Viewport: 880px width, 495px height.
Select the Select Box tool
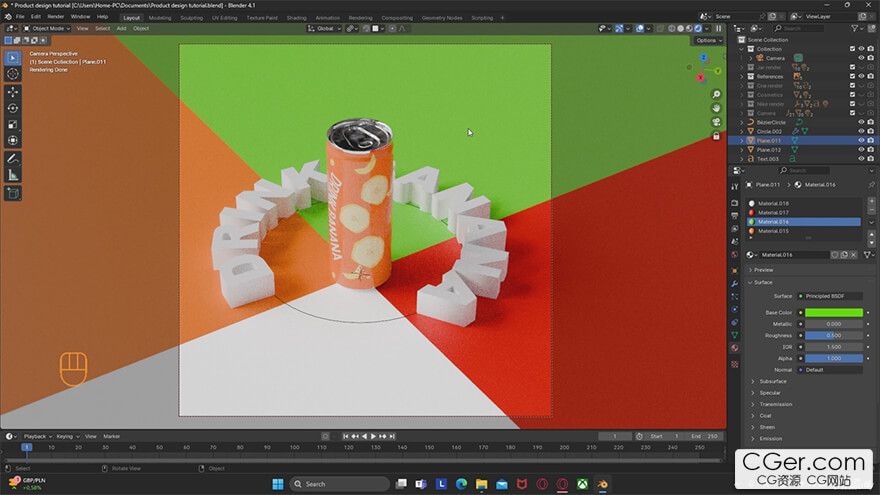pos(13,58)
